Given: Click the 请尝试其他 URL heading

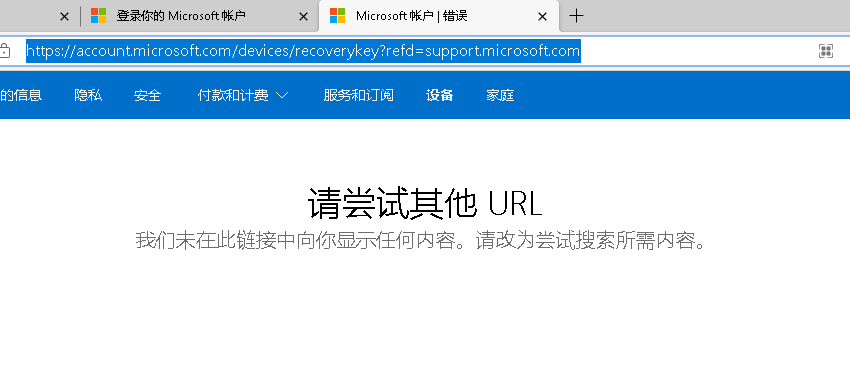Looking at the screenshot, I should [425, 204].
